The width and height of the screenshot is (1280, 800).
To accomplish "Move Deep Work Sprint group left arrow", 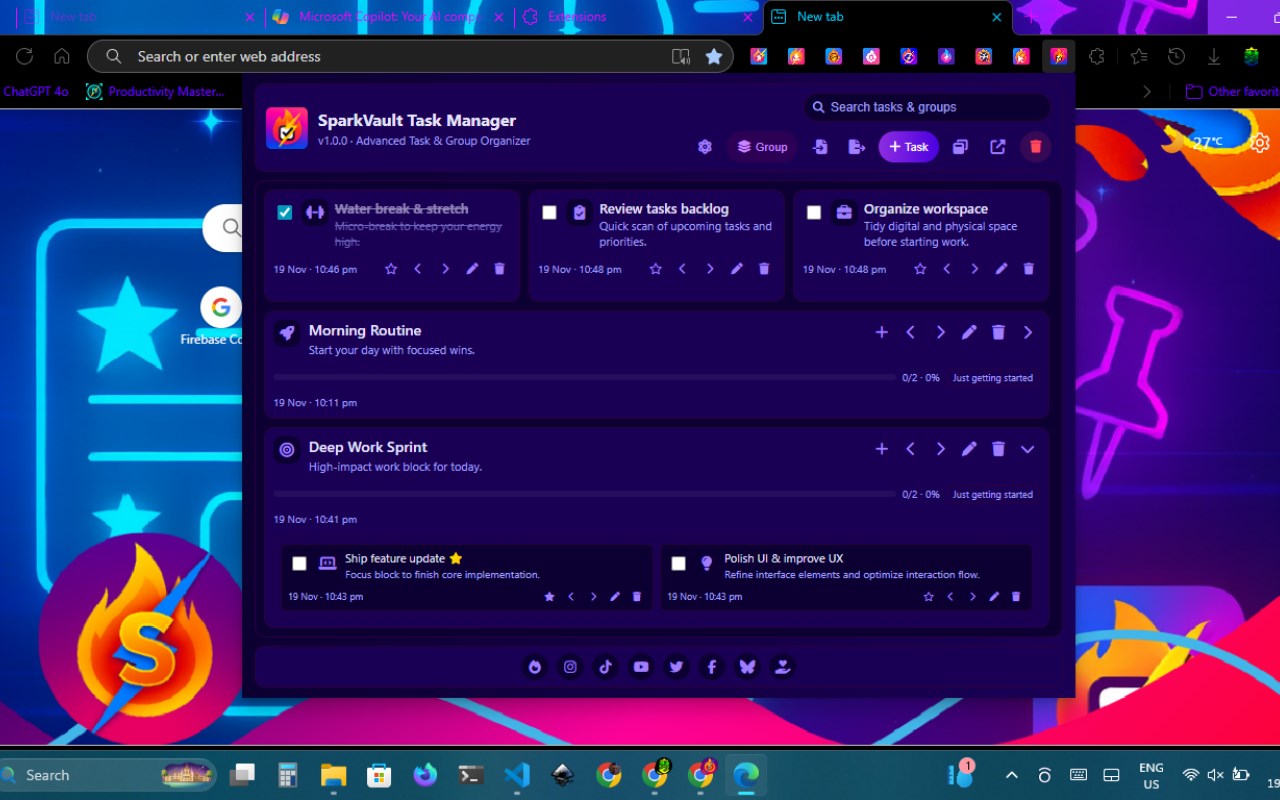I will (910, 449).
